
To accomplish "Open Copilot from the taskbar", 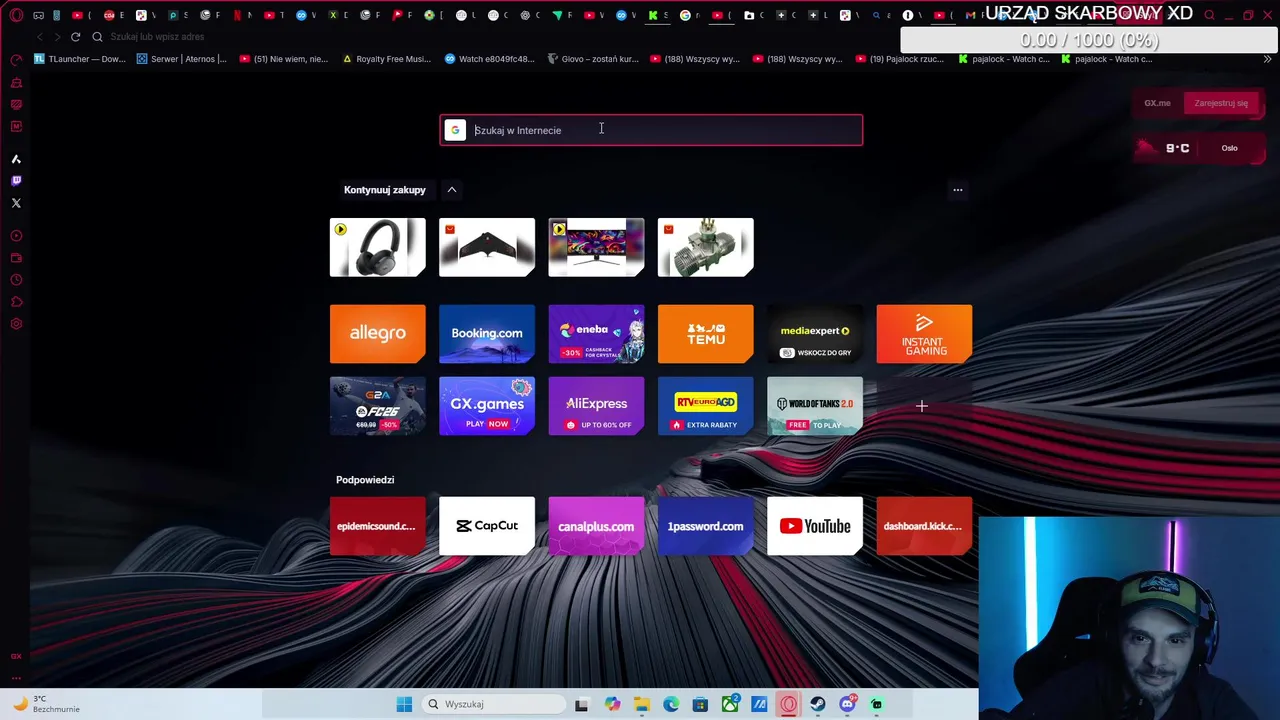I will tap(612, 704).
